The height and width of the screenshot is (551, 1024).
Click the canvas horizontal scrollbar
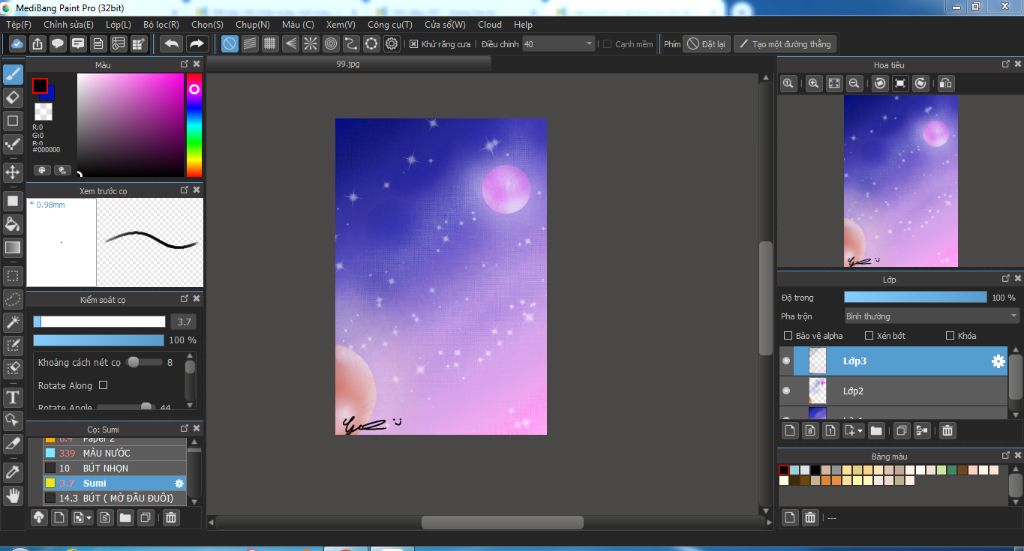coord(502,522)
